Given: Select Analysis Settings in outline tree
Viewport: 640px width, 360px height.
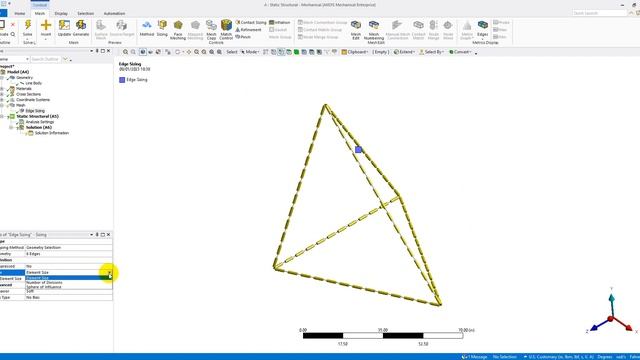Looking at the screenshot, I should point(40,122).
